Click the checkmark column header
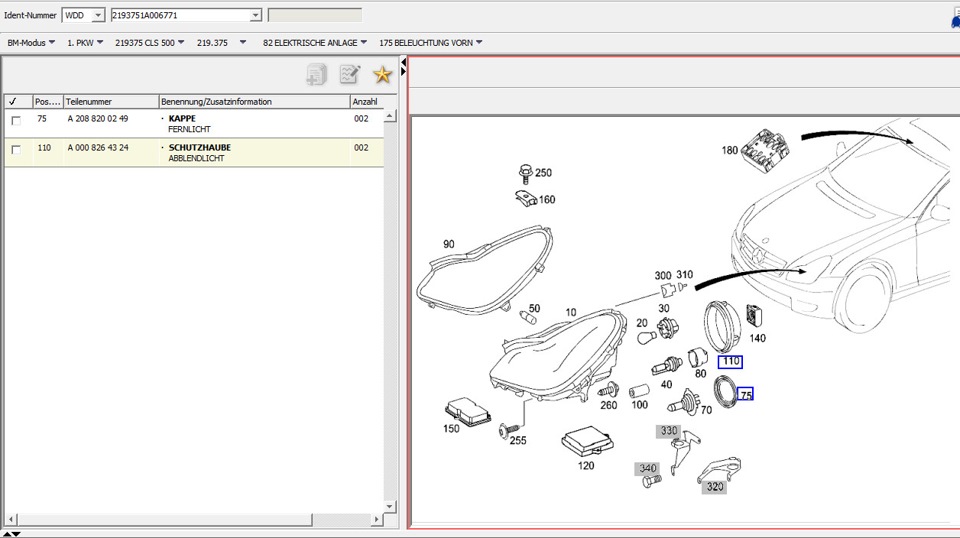960x538 pixels. click(x=13, y=102)
